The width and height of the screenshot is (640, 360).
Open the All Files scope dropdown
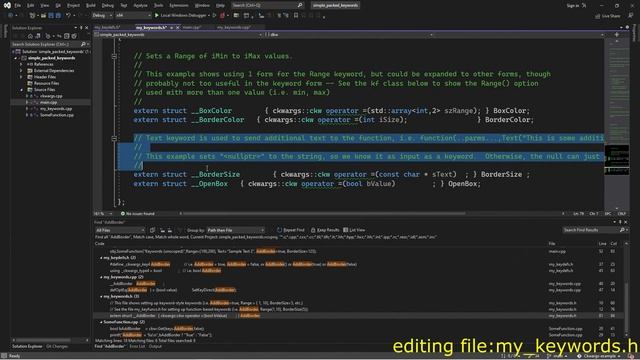[120, 230]
